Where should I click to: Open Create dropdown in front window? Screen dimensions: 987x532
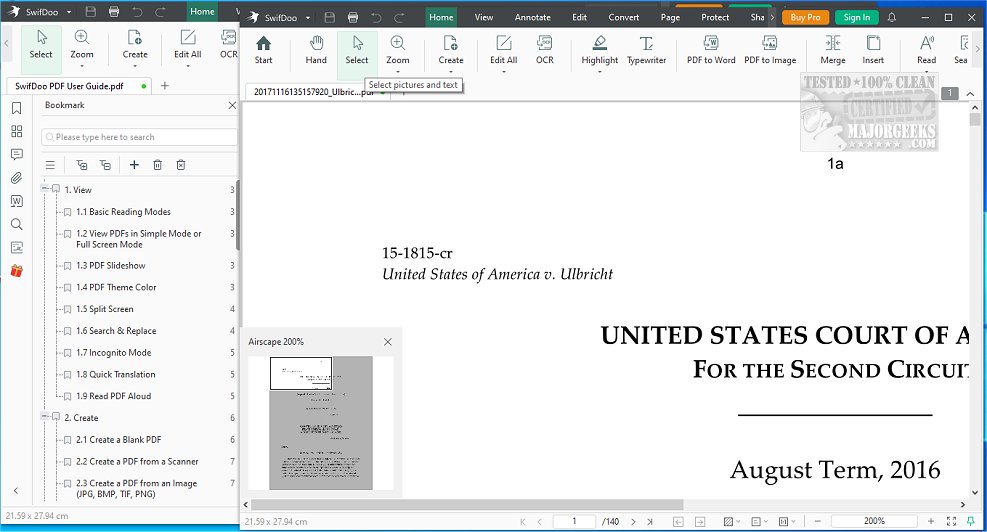[451, 72]
